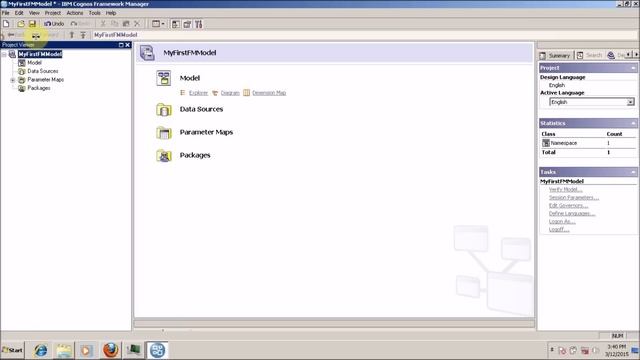The height and width of the screenshot is (360, 640).
Task: Expand the Parameter Maps tree node
Action: pyautogui.click(x=13, y=80)
